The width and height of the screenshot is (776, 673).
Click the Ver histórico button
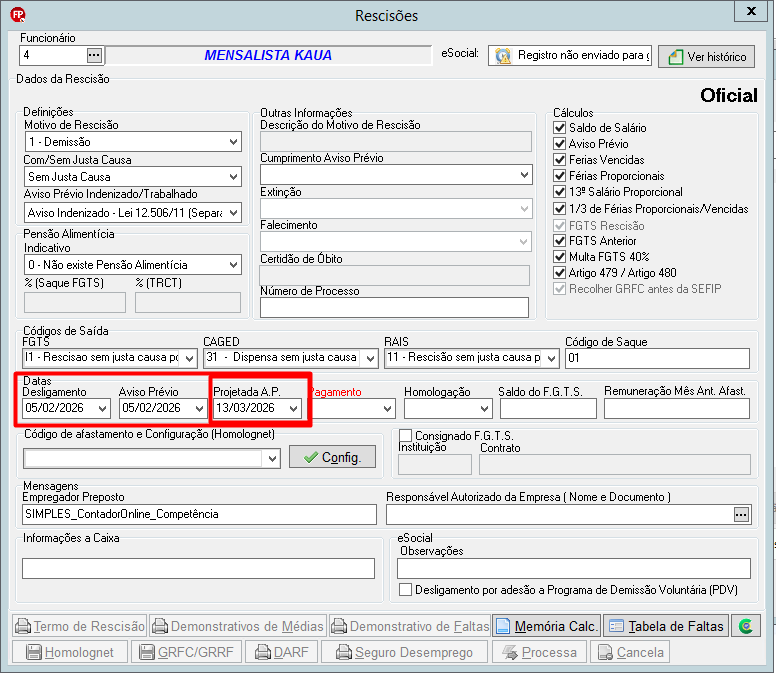706,56
